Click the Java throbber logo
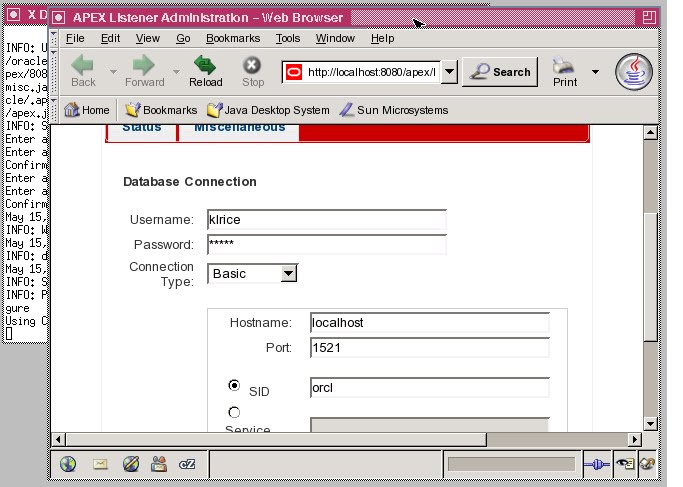The height and width of the screenshot is (487, 683). point(634,72)
